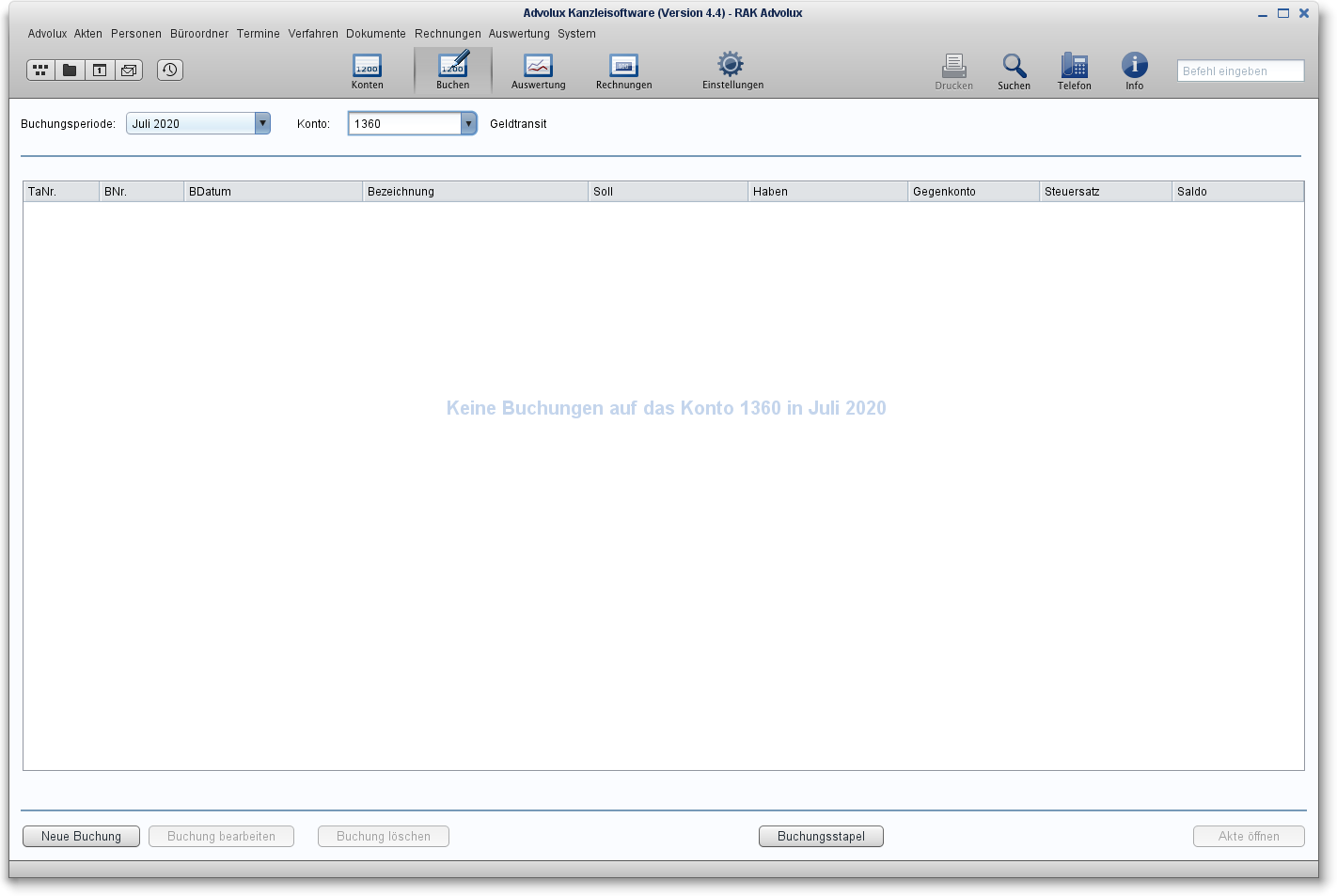Open the Konten toolbar section
This screenshot has height=896, width=1337.
click(x=367, y=71)
